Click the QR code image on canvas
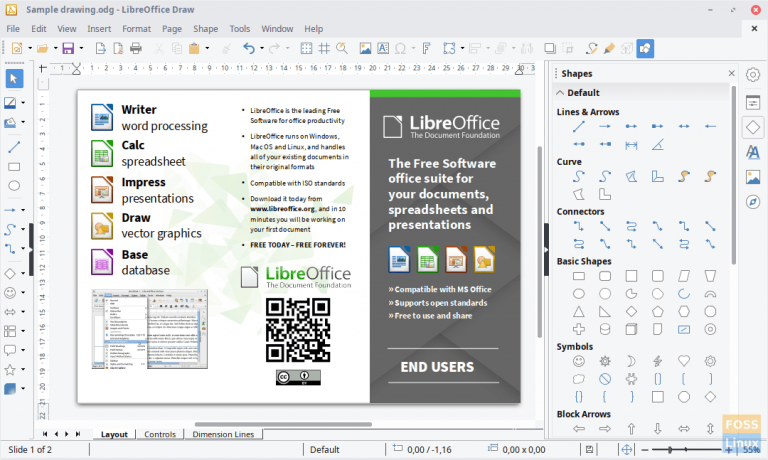 (x=298, y=330)
